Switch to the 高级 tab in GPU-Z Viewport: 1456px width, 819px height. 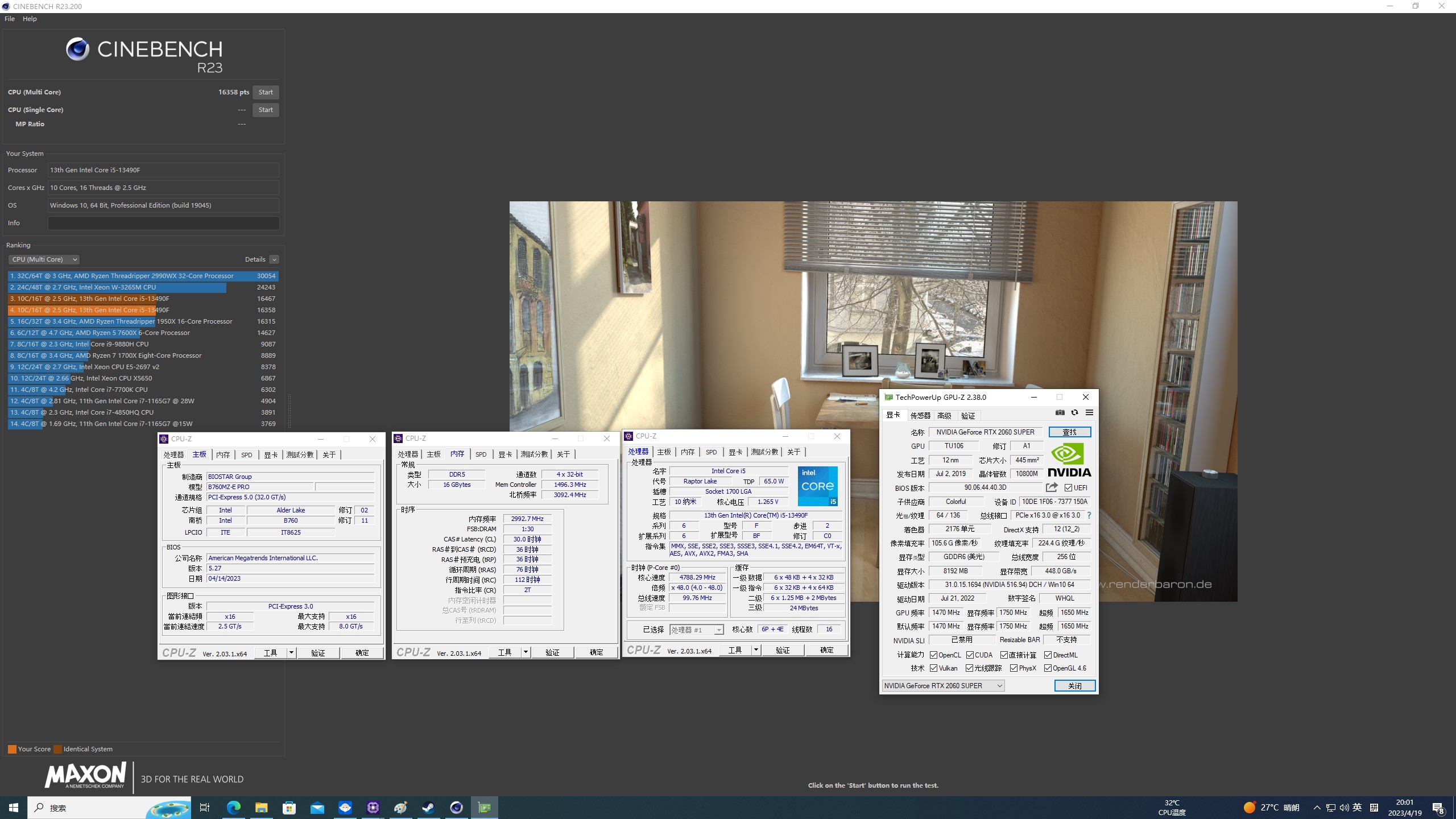[x=944, y=415]
